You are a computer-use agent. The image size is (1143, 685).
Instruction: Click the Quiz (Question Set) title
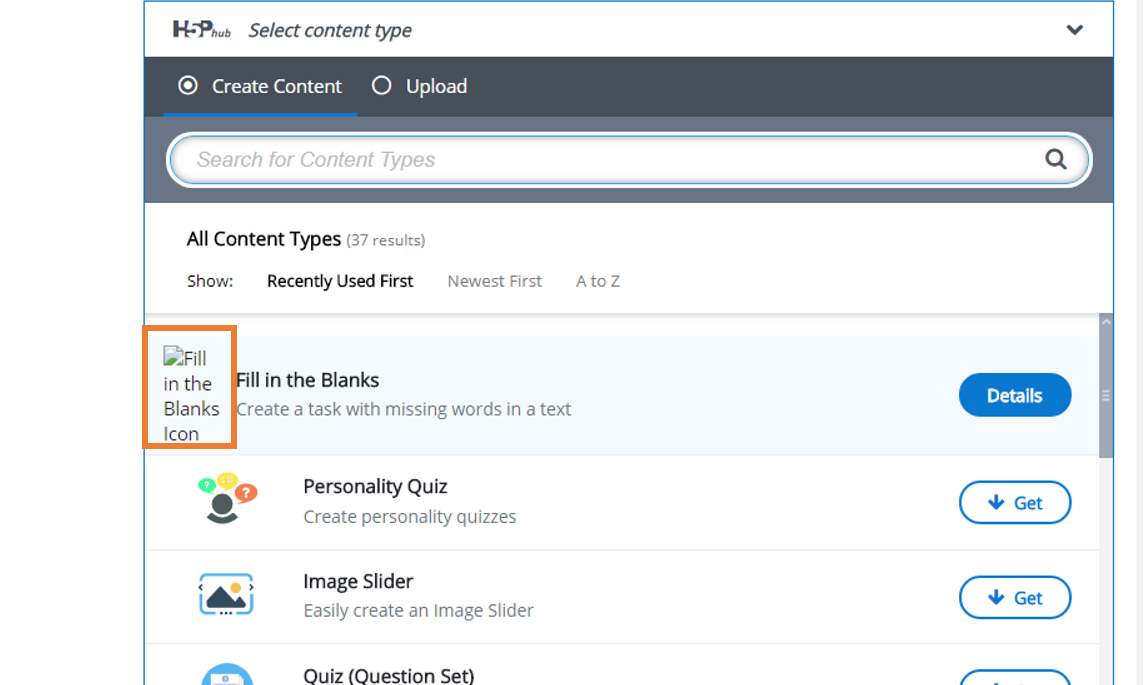(389, 676)
